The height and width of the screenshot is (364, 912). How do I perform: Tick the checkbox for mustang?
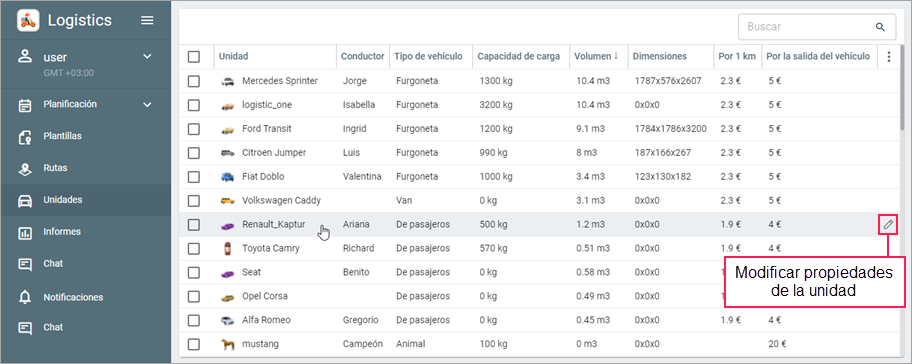tap(194, 344)
